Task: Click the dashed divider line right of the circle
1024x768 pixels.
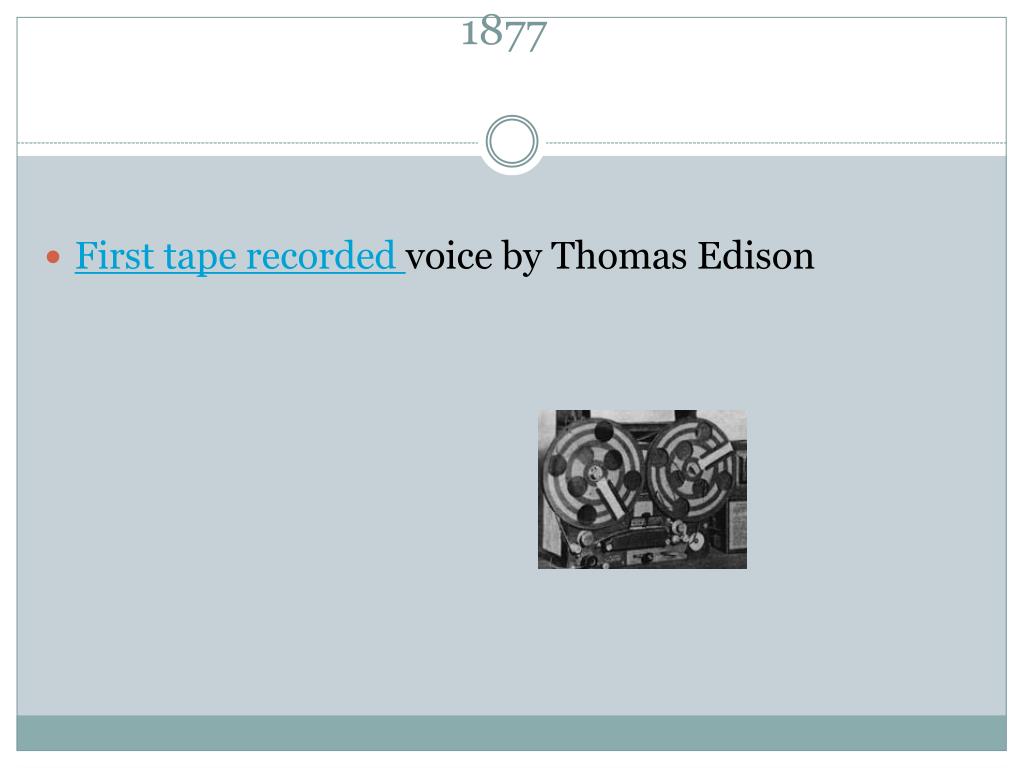Action: [775, 142]
